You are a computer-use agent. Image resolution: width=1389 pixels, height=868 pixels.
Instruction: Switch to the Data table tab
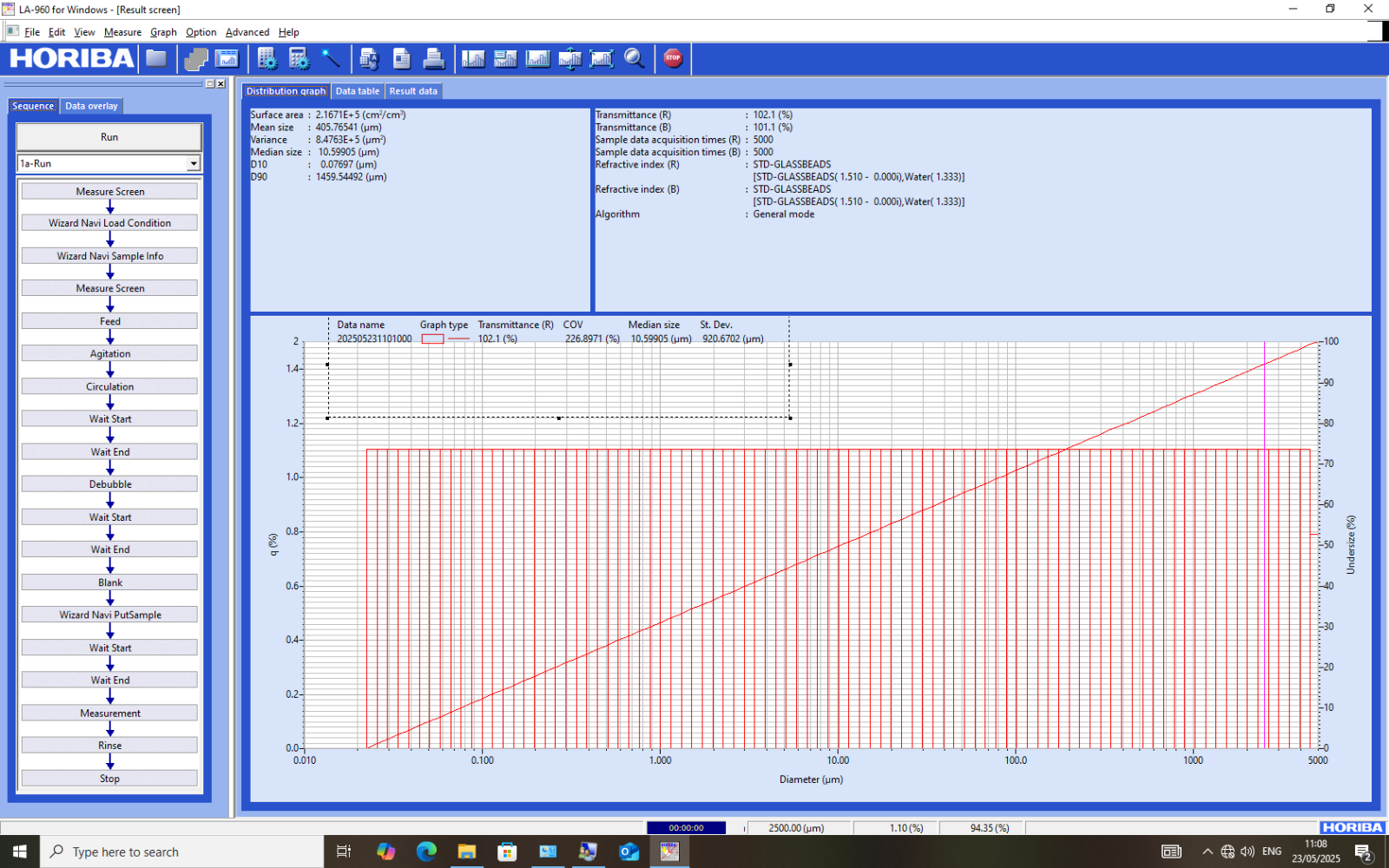point(357,90)
